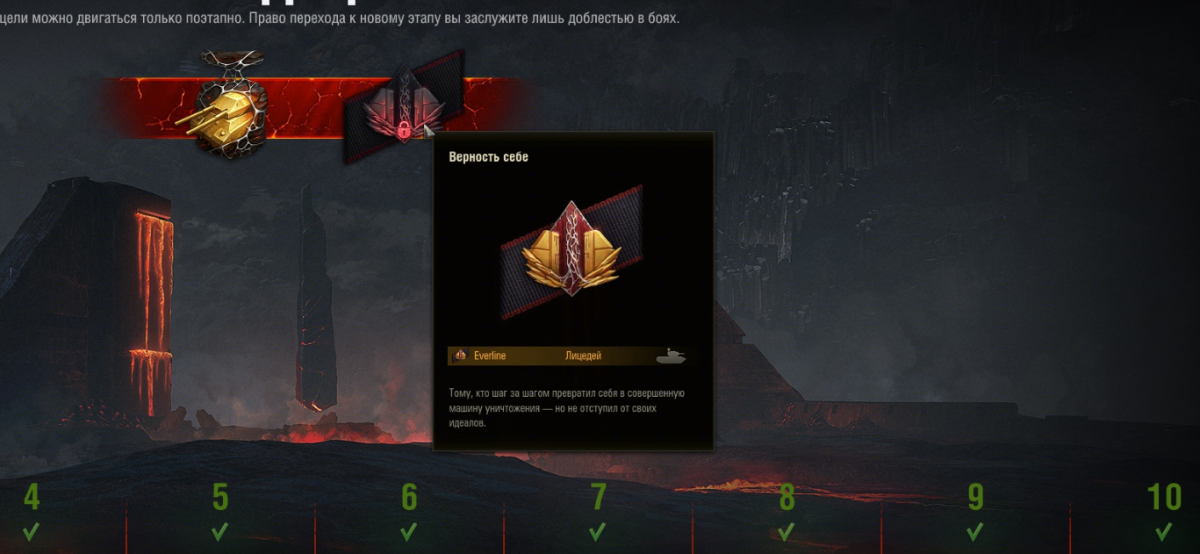Select stage 10 on the progress track
1200x554 pixels.
(1165, 497)
